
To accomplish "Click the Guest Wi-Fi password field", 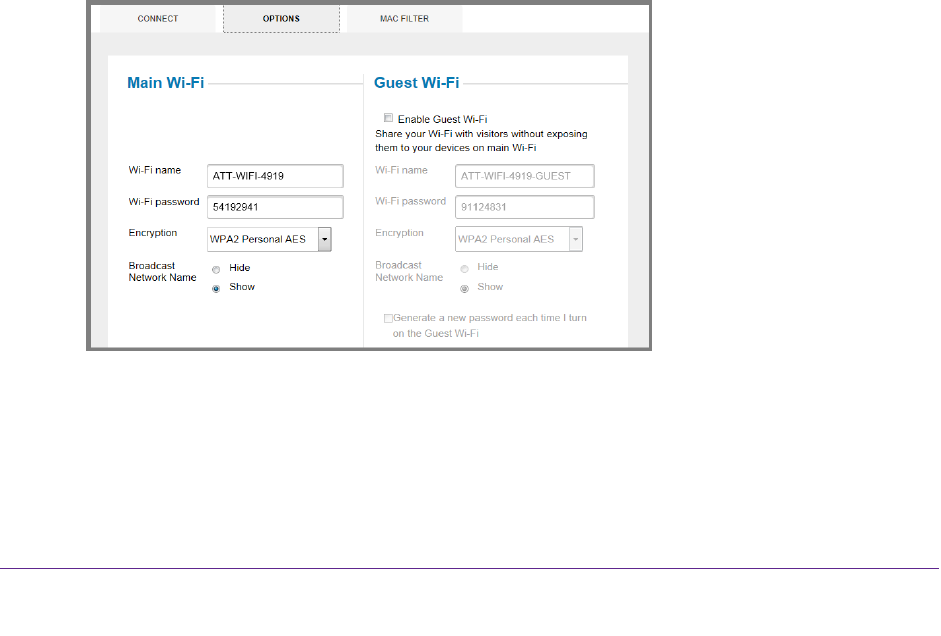I will (525, 207).
